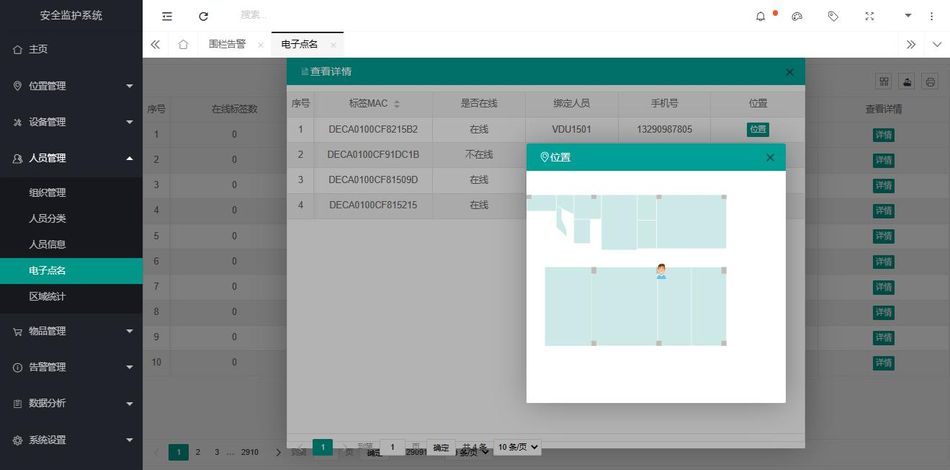Collapse the sidebar menu icon
Viewport: 950px width, 470px height.
[167, 16]
